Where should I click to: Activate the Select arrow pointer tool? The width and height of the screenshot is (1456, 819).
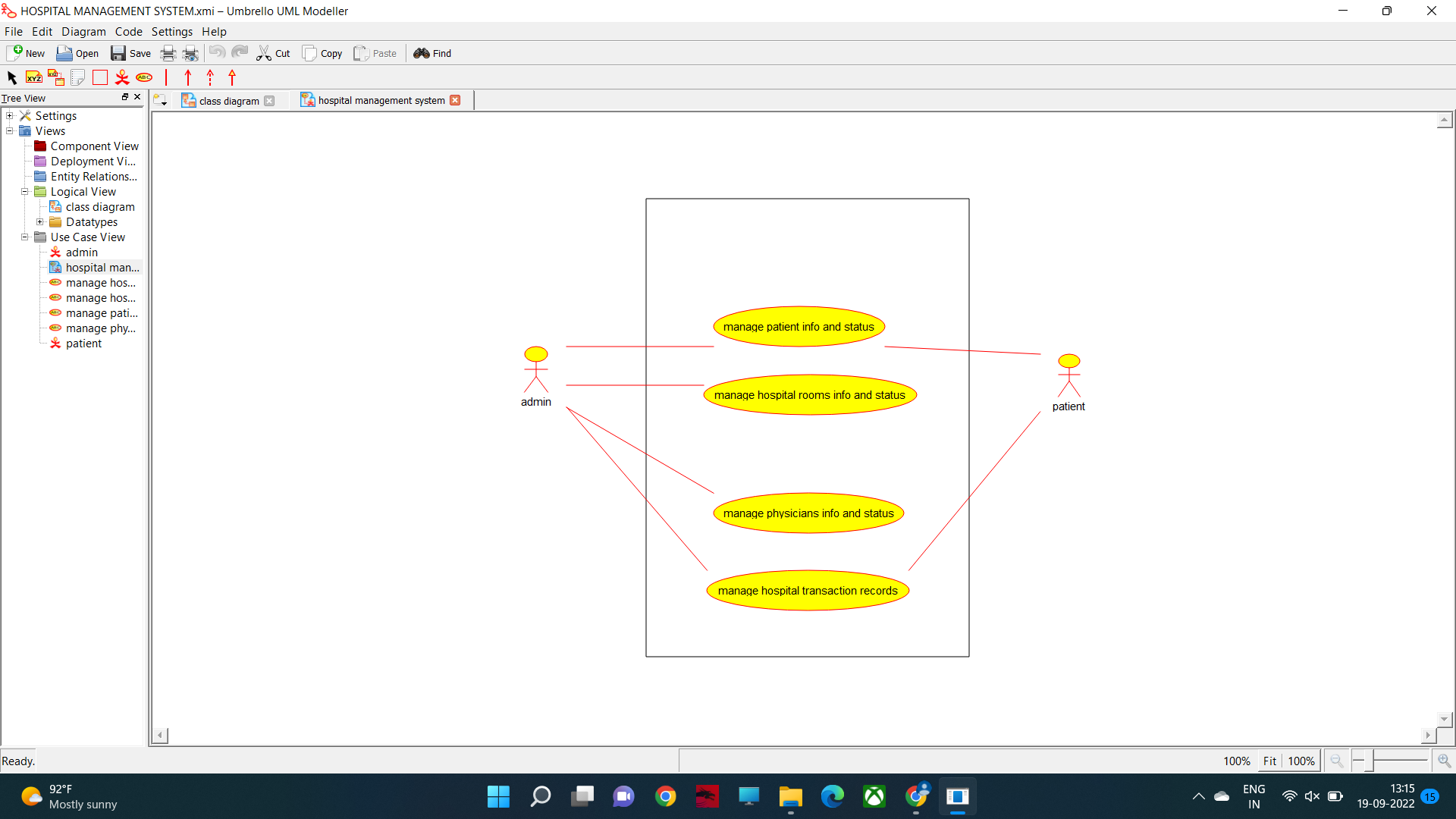tap(12, 77)
